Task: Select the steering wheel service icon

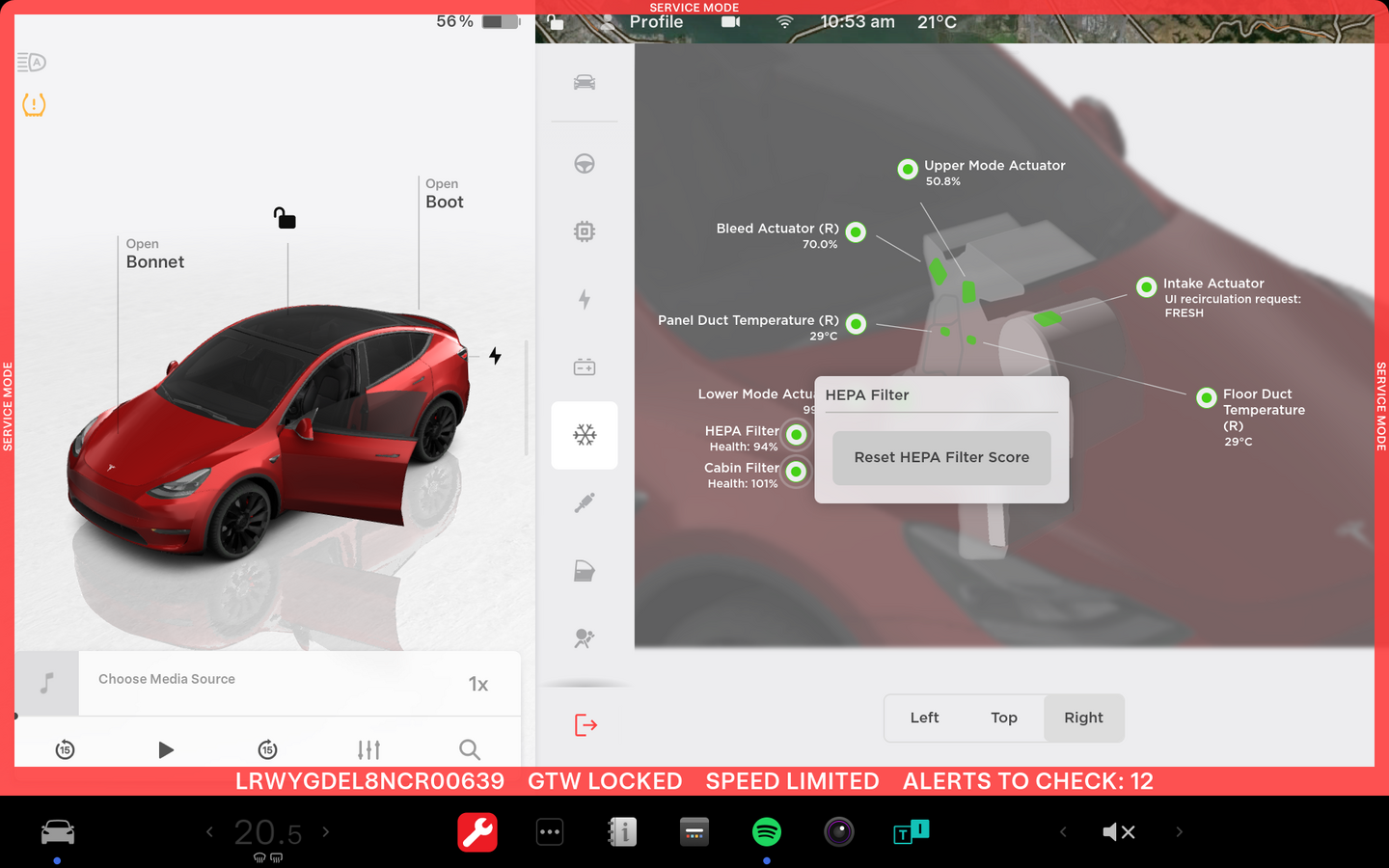Action: tap(585, 164)
